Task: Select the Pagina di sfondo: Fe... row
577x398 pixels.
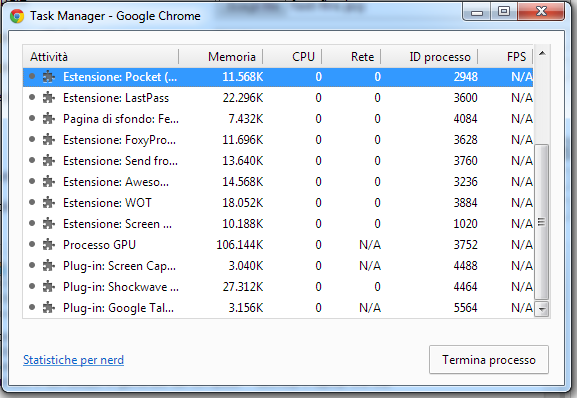Action: (x=278, y=119)
